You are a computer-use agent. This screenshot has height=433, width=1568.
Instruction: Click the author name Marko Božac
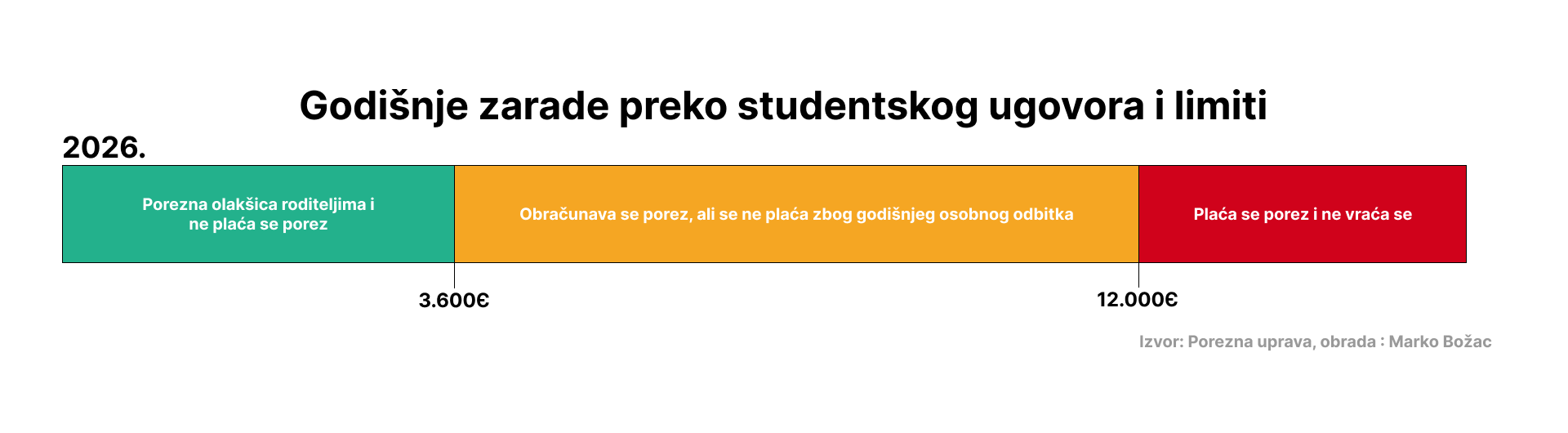(1440, 341)
